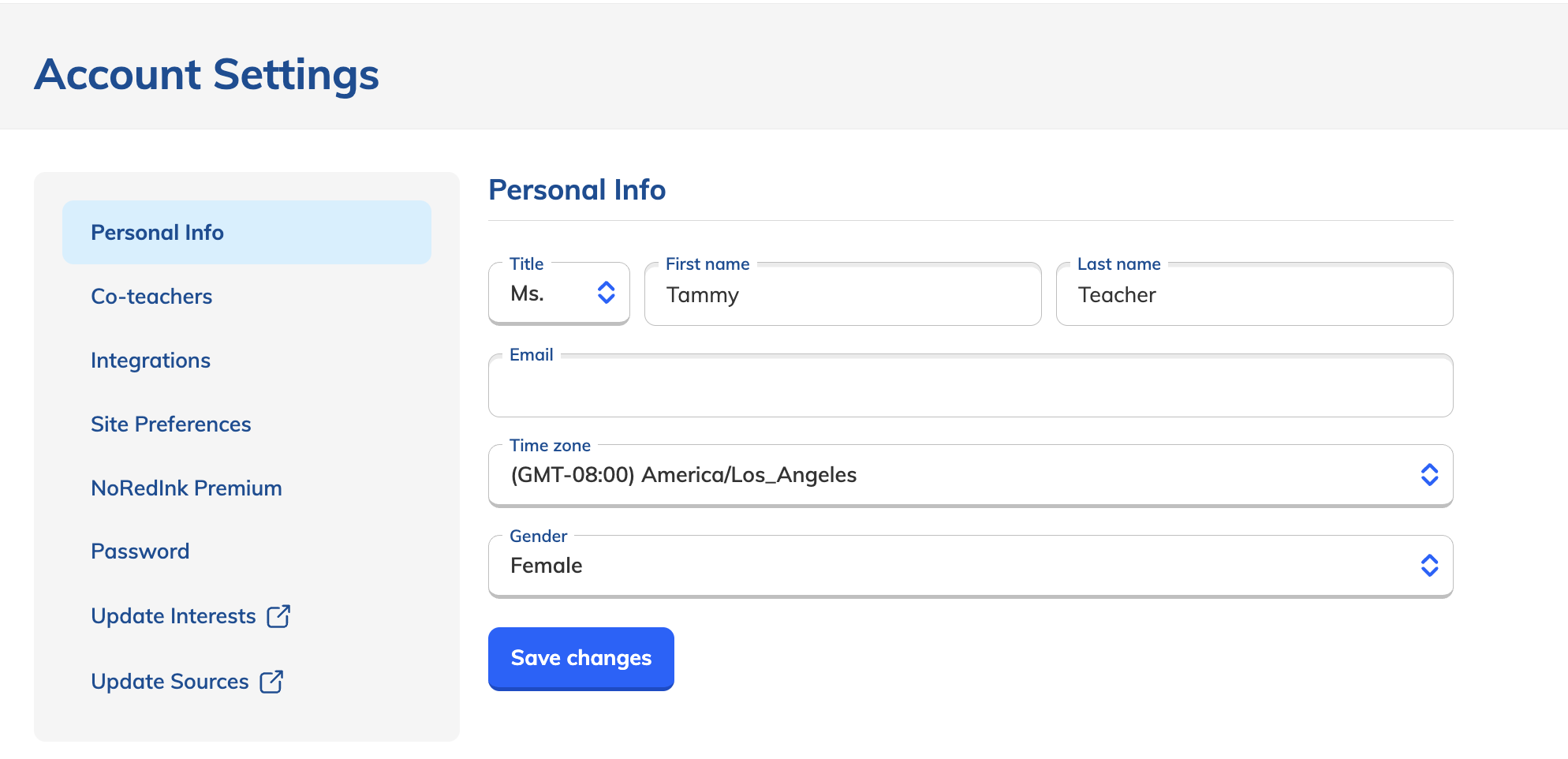Click the Title dropdown chevron arrows
This screenshot has height=759, width=1568.
(x=606, y=293)
